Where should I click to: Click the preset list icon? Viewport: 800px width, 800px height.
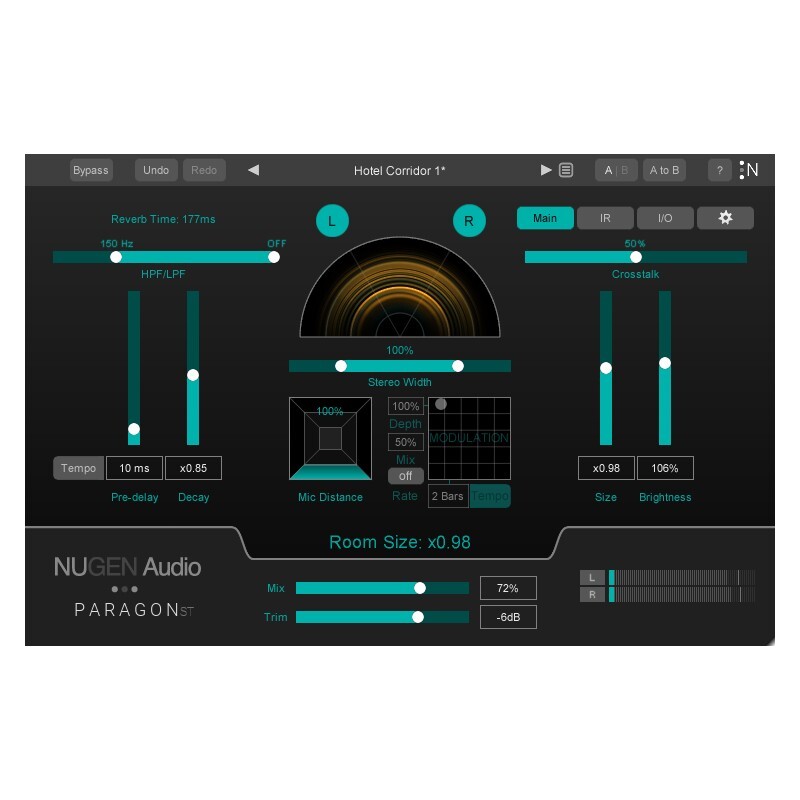point(566,170)
